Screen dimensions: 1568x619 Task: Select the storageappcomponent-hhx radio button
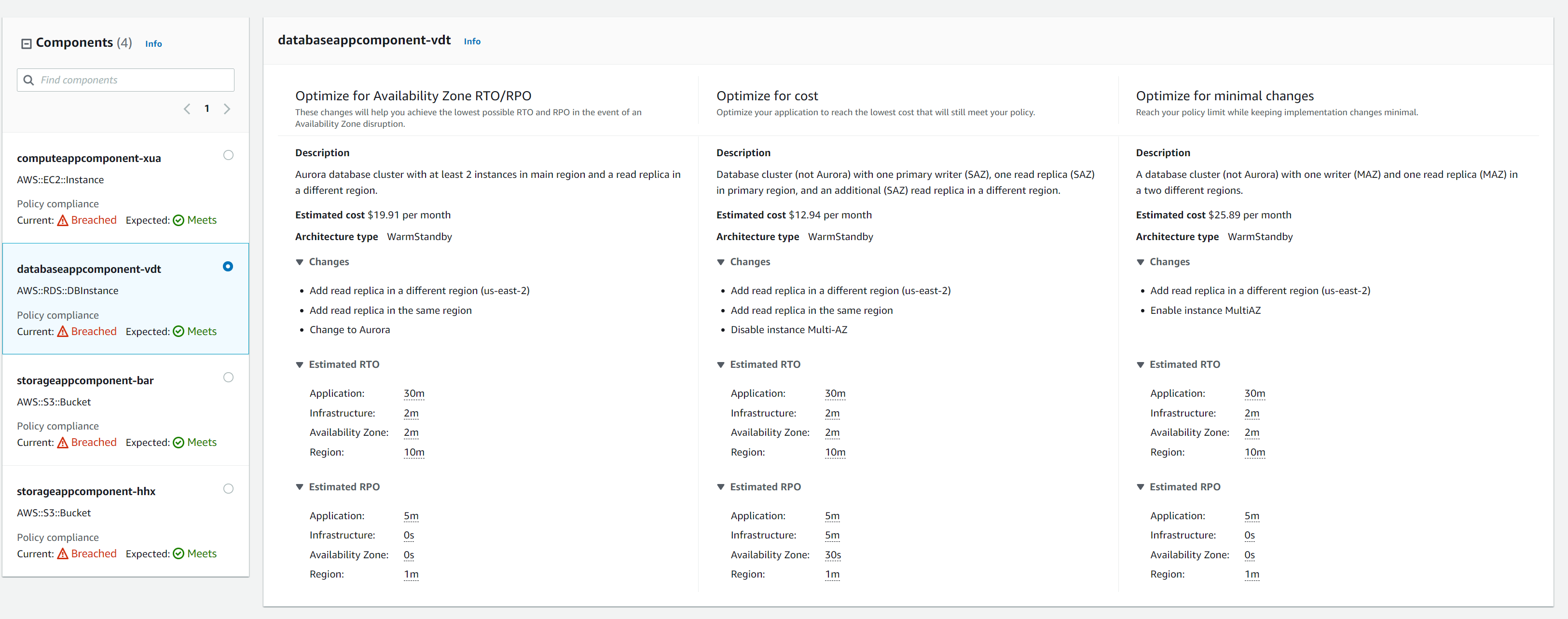(x=228, y=488)
